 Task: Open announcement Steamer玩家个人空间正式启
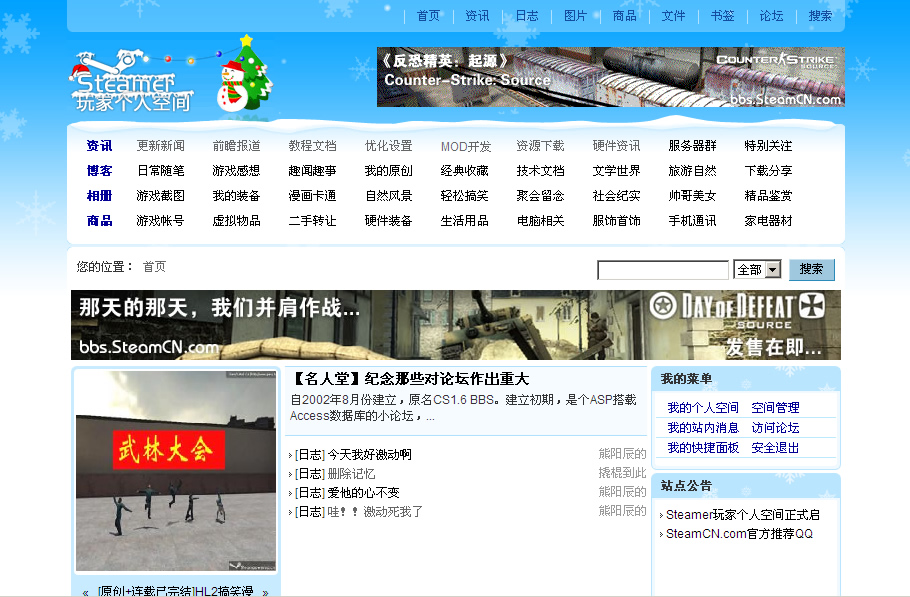point(743,515)
